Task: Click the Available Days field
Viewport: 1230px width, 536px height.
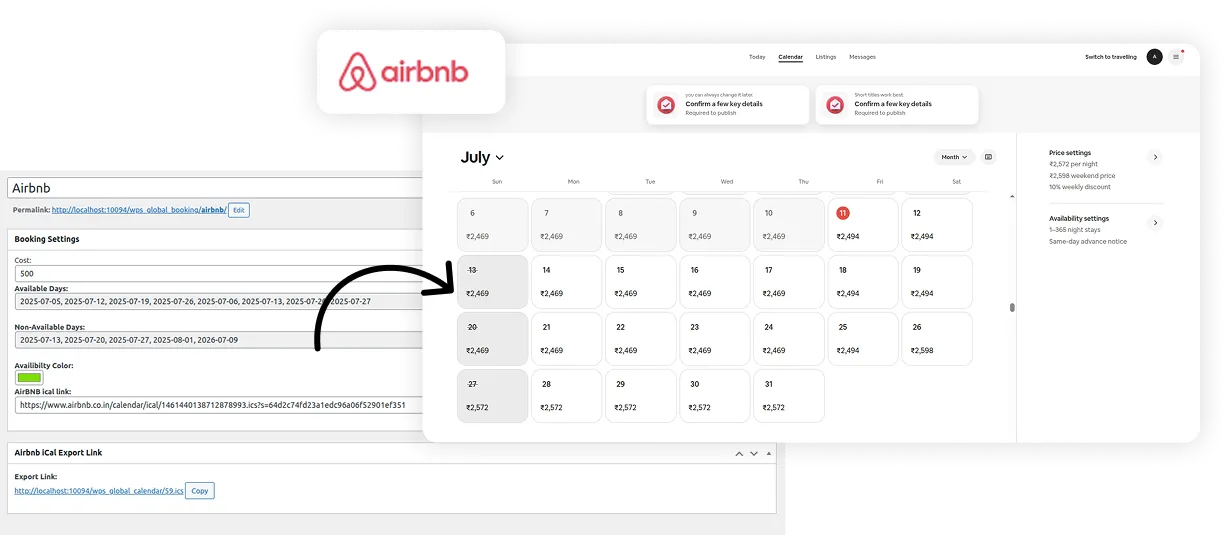Action: pyautogui.click(x=219, y=301)
